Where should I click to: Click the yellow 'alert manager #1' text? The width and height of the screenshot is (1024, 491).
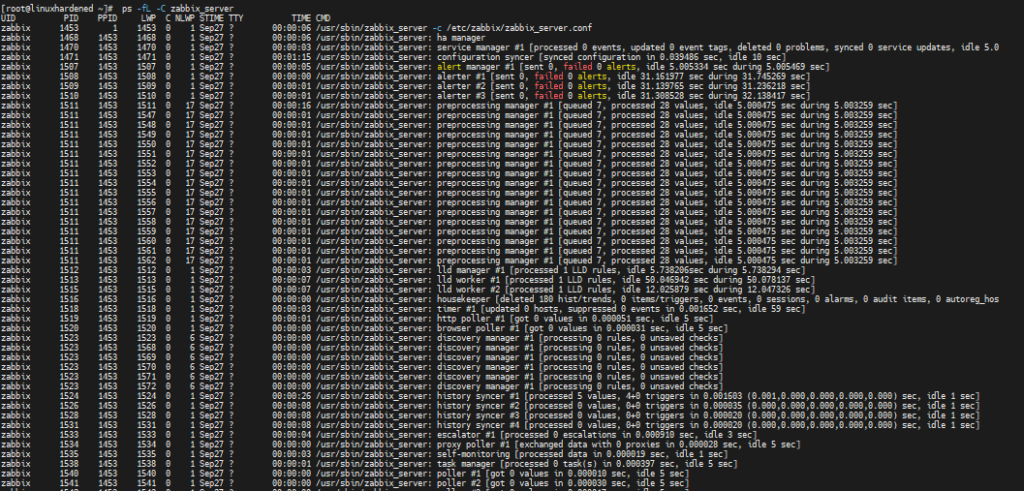475,67
